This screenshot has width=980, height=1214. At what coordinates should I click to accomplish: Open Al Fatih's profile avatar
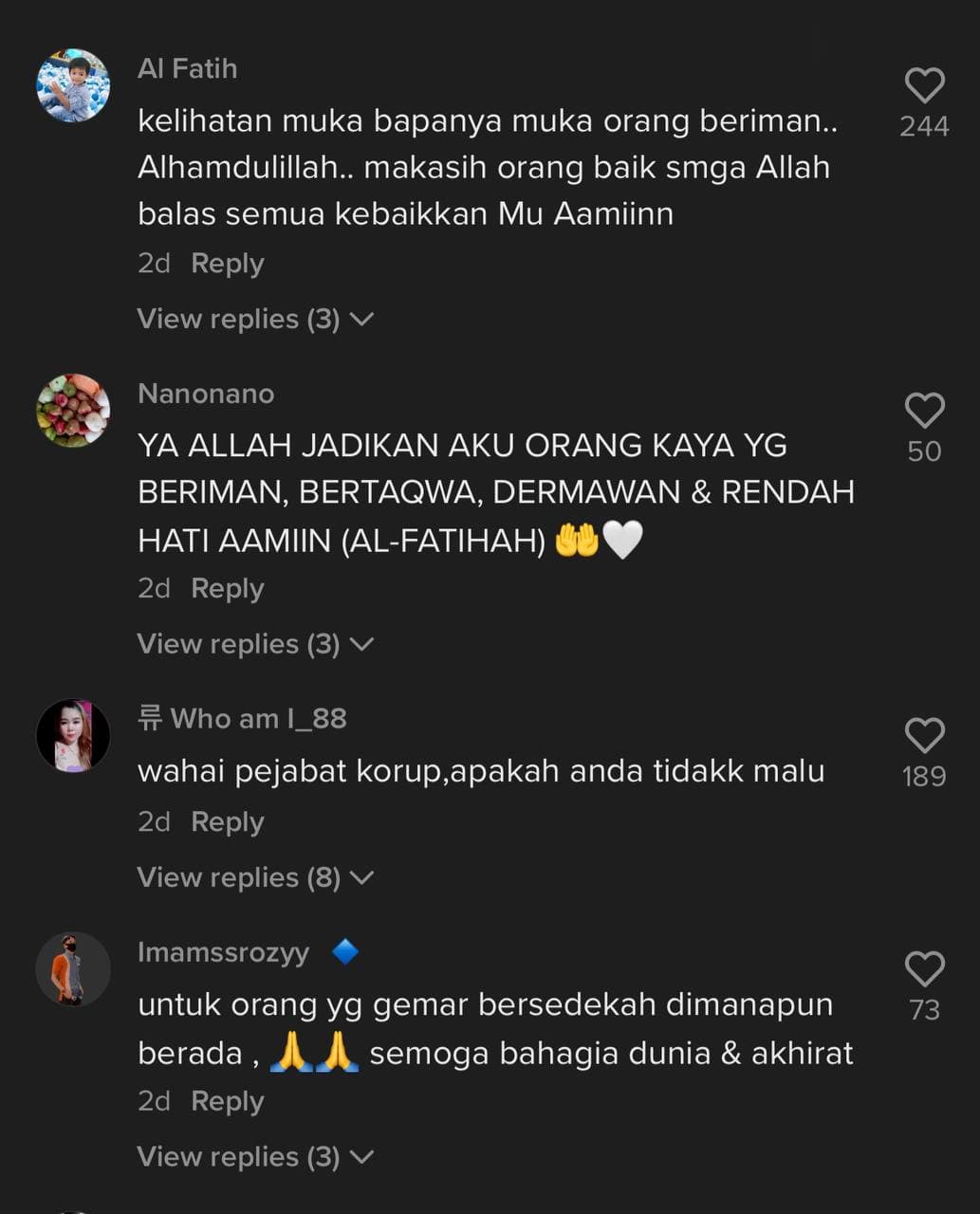coord(73,85)
